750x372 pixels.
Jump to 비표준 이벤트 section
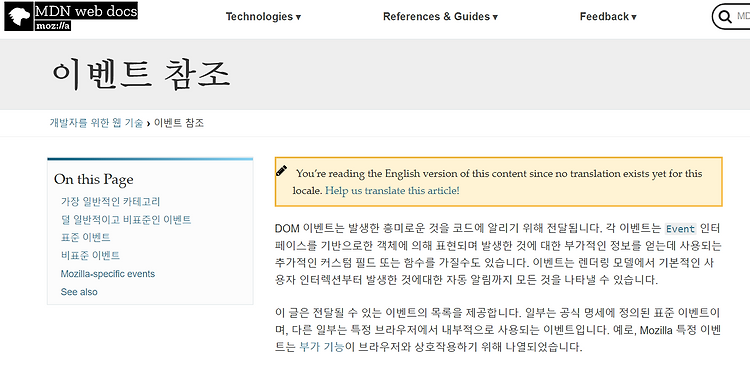(90, 255)
